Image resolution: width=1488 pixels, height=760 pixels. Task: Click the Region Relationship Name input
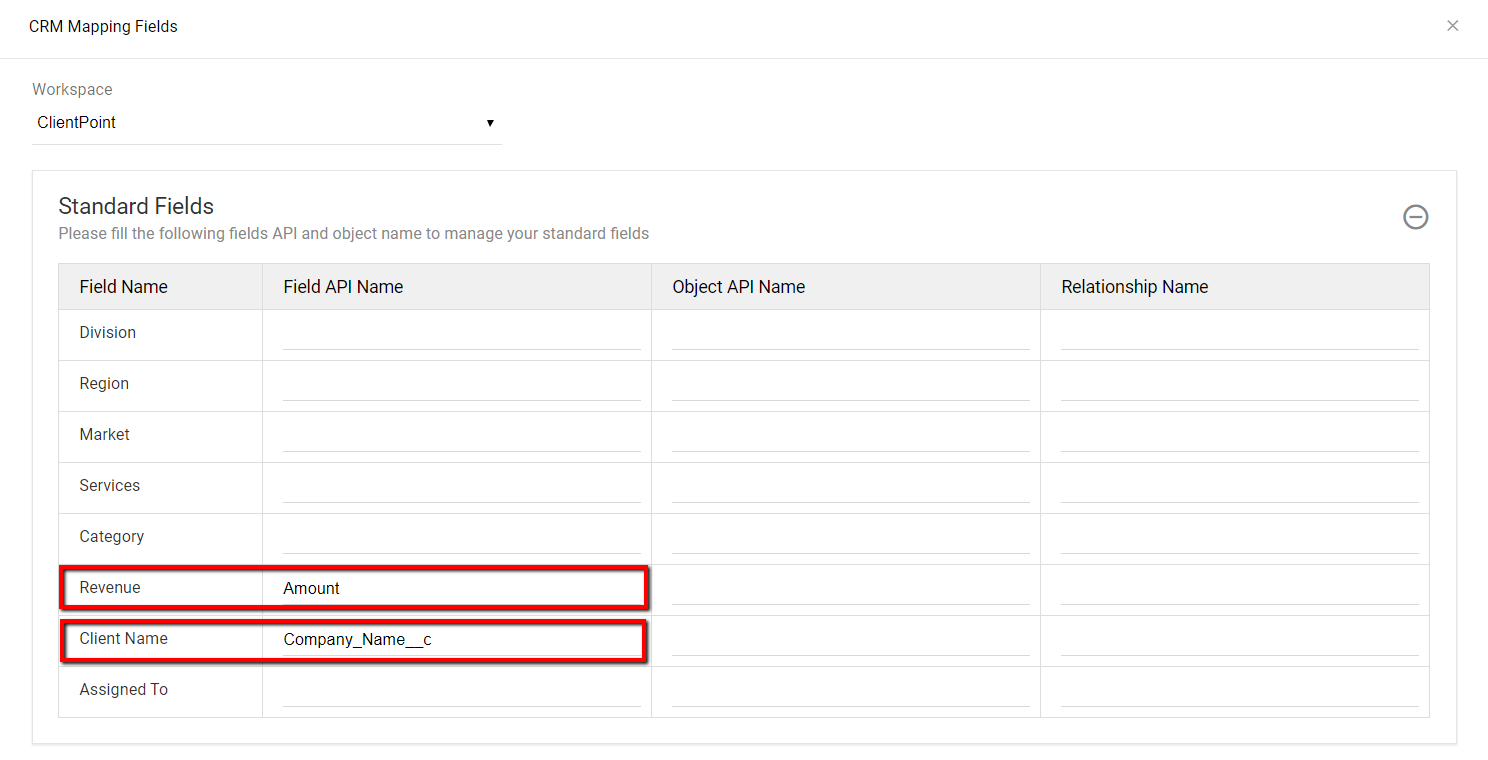1239,384
